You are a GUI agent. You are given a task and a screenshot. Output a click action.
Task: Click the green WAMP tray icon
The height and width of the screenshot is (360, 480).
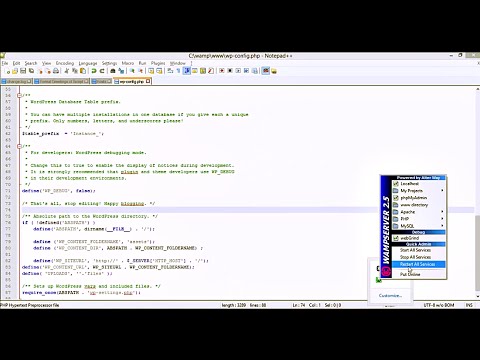coord(378,280)
